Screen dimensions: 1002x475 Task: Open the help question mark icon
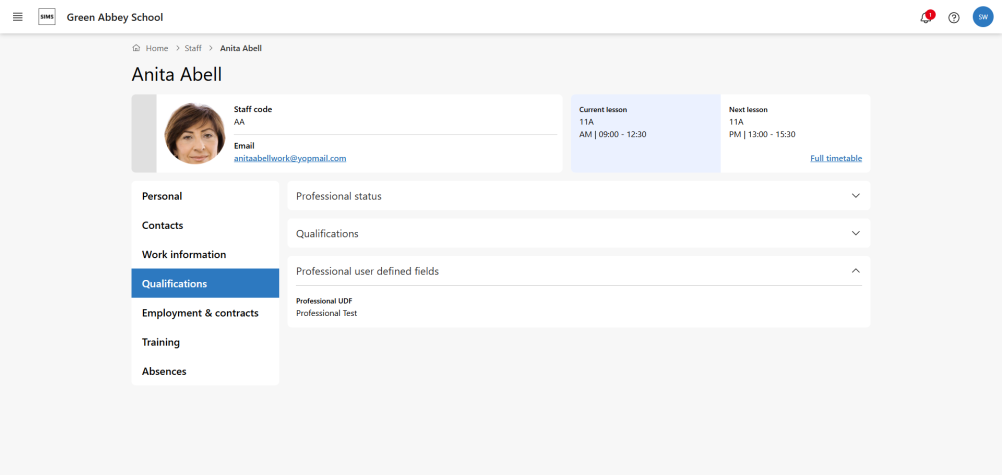pos(954,18)
